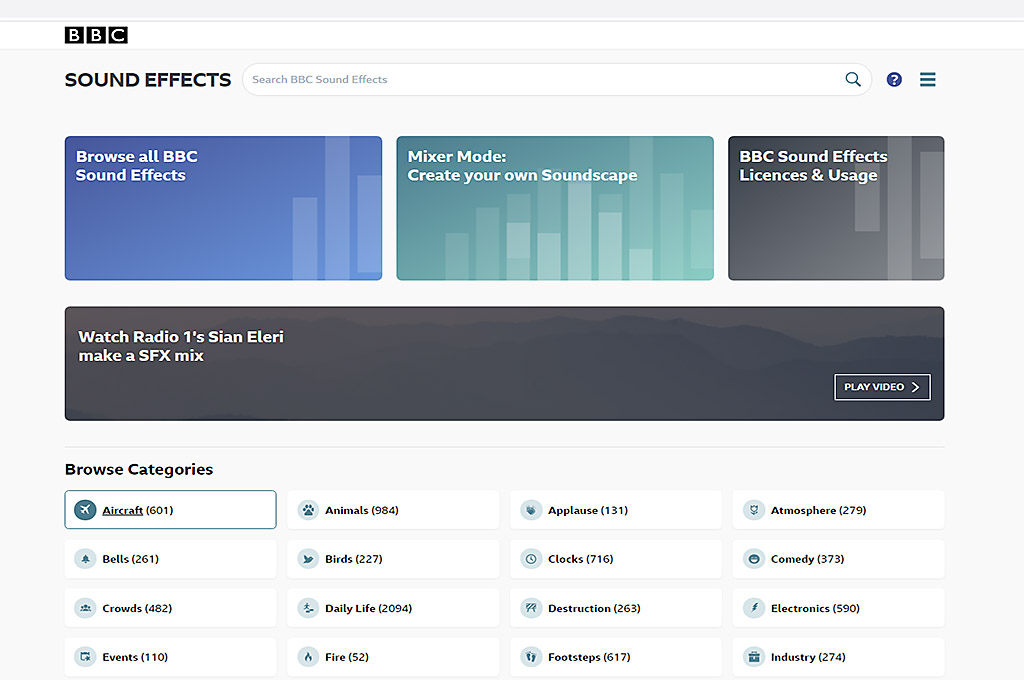Open Browse all BBC Sound Effects tile
Viewport: 1024px width, 680px height.
(223, 208)
